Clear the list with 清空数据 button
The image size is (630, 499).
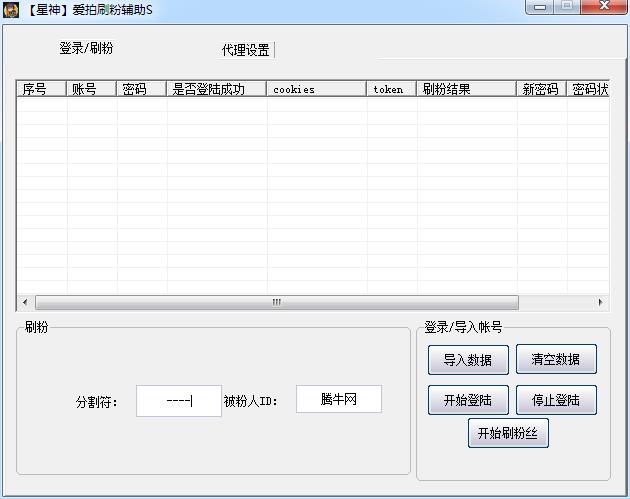(x=556, y=359)
